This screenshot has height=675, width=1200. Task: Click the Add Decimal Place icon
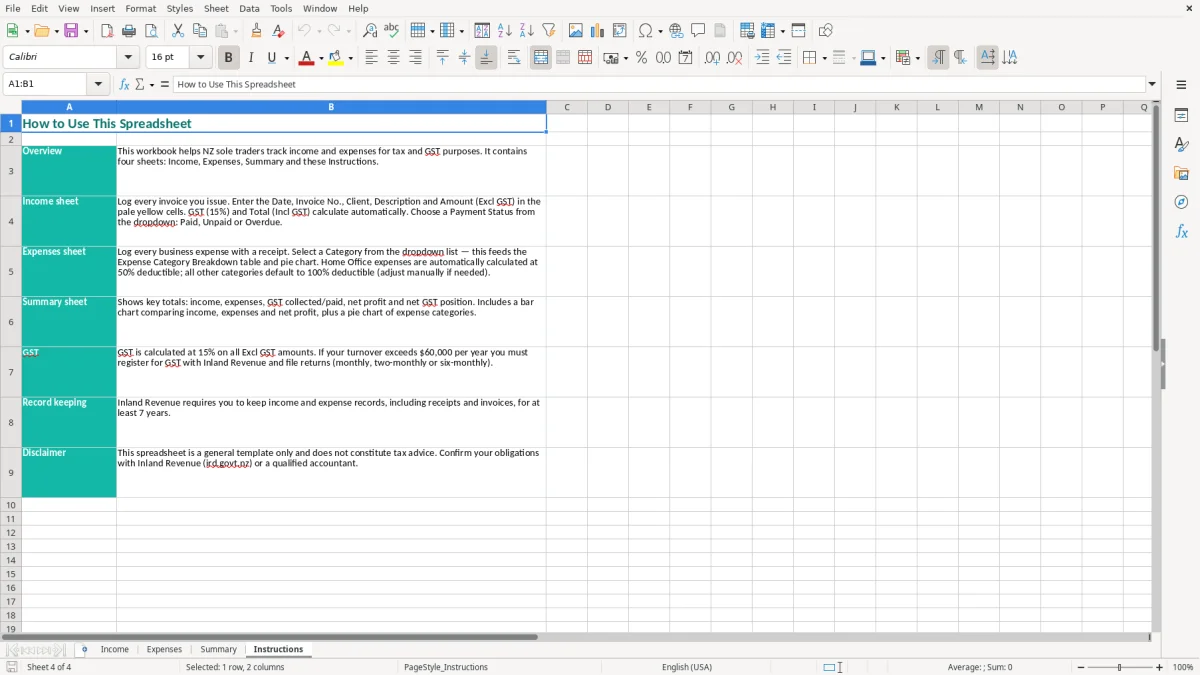[x=712, y=58]
